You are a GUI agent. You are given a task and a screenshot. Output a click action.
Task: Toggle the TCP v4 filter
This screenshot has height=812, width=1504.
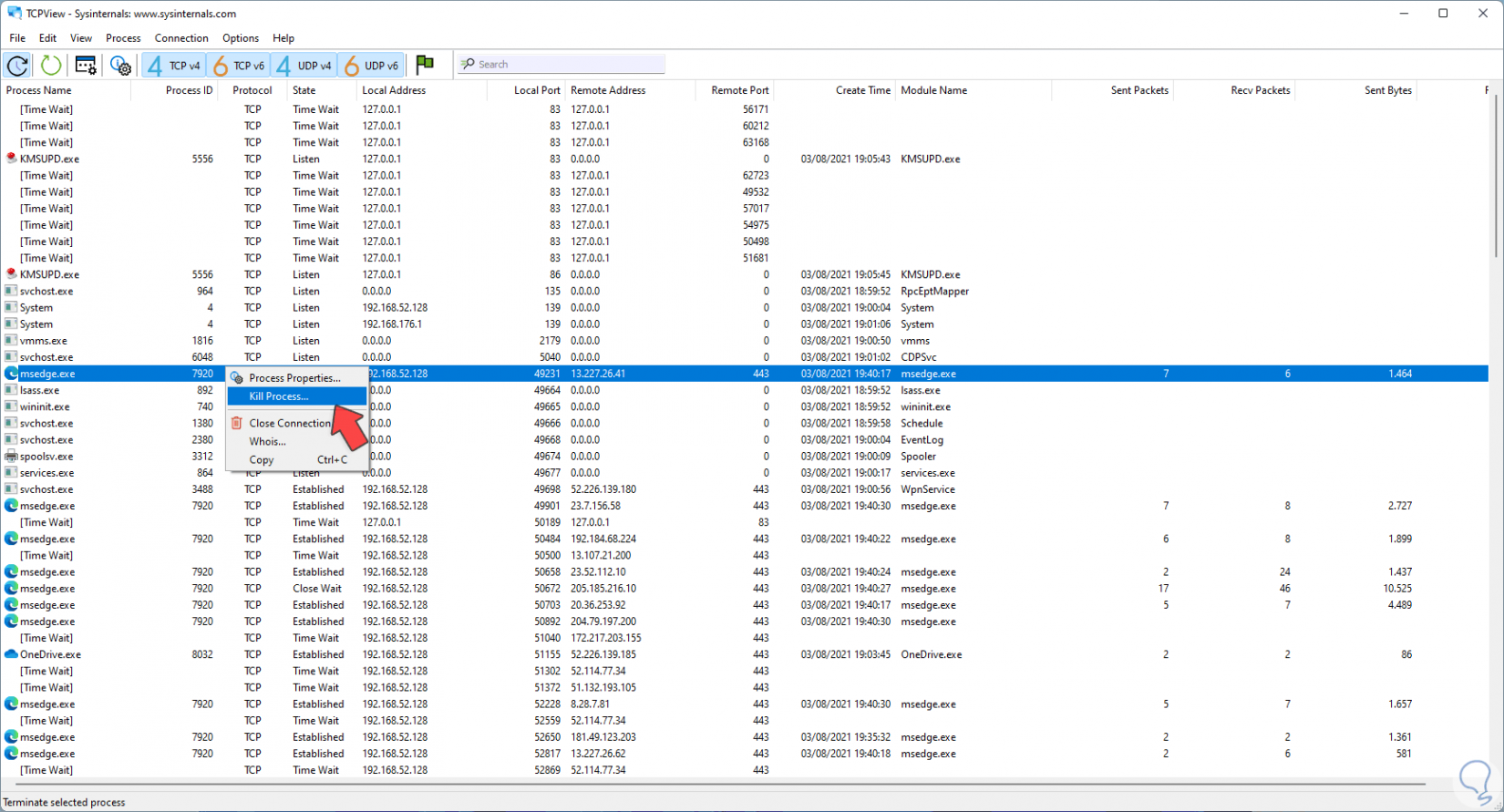174,66
